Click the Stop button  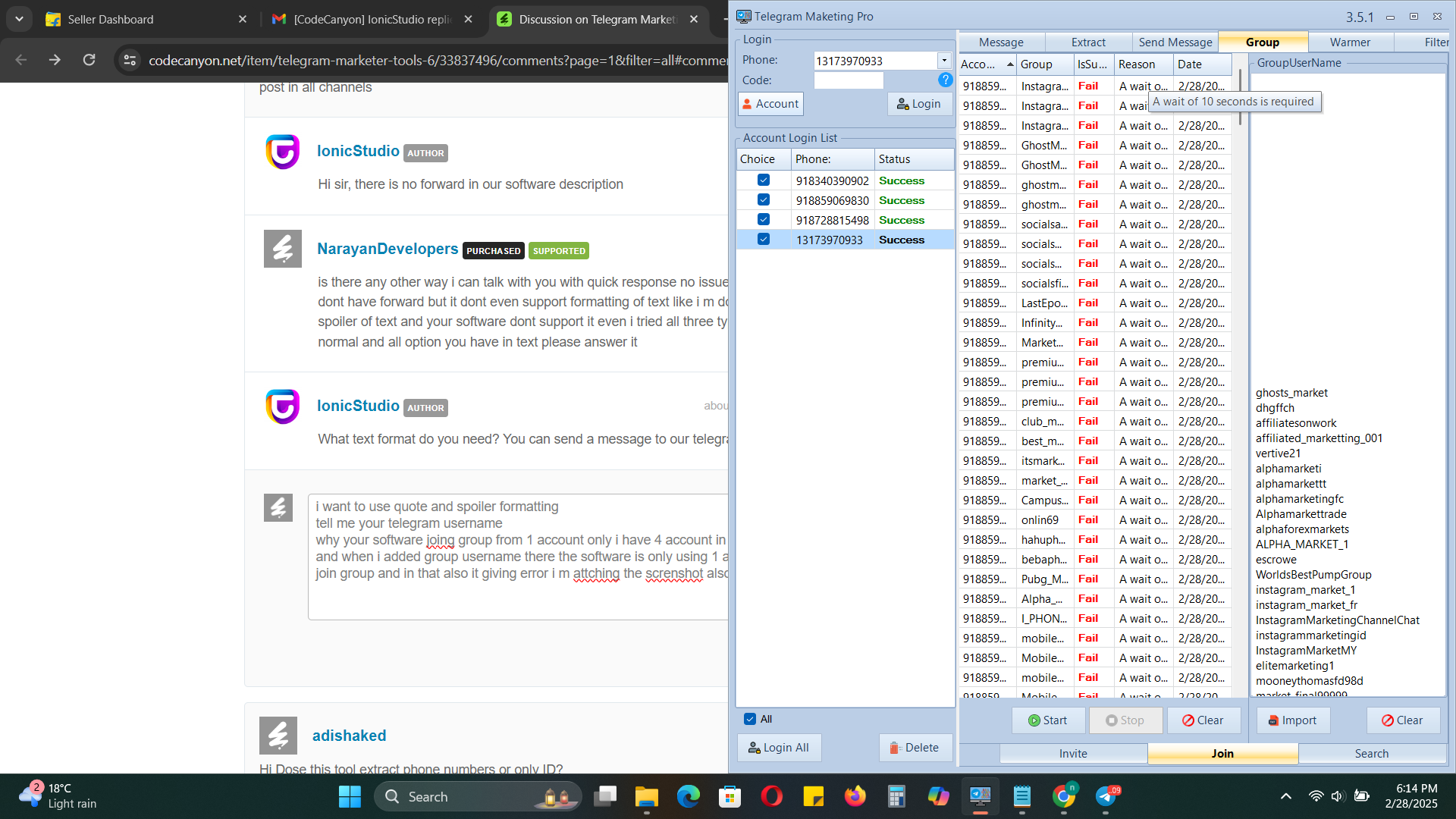tap(1125, 720)
